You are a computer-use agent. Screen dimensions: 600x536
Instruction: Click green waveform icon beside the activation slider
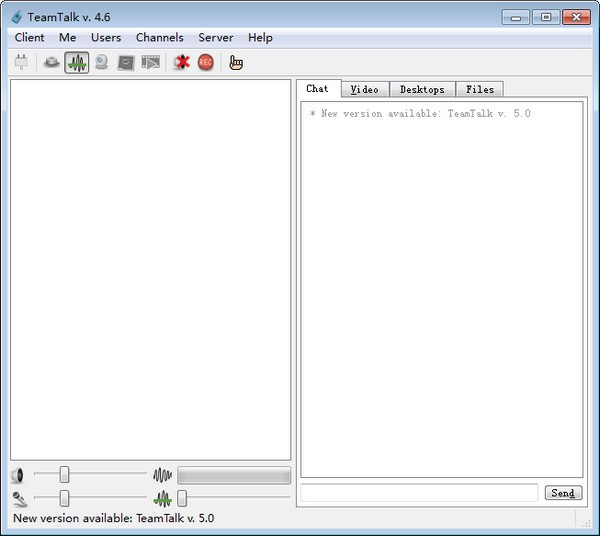tap(163, 499)
